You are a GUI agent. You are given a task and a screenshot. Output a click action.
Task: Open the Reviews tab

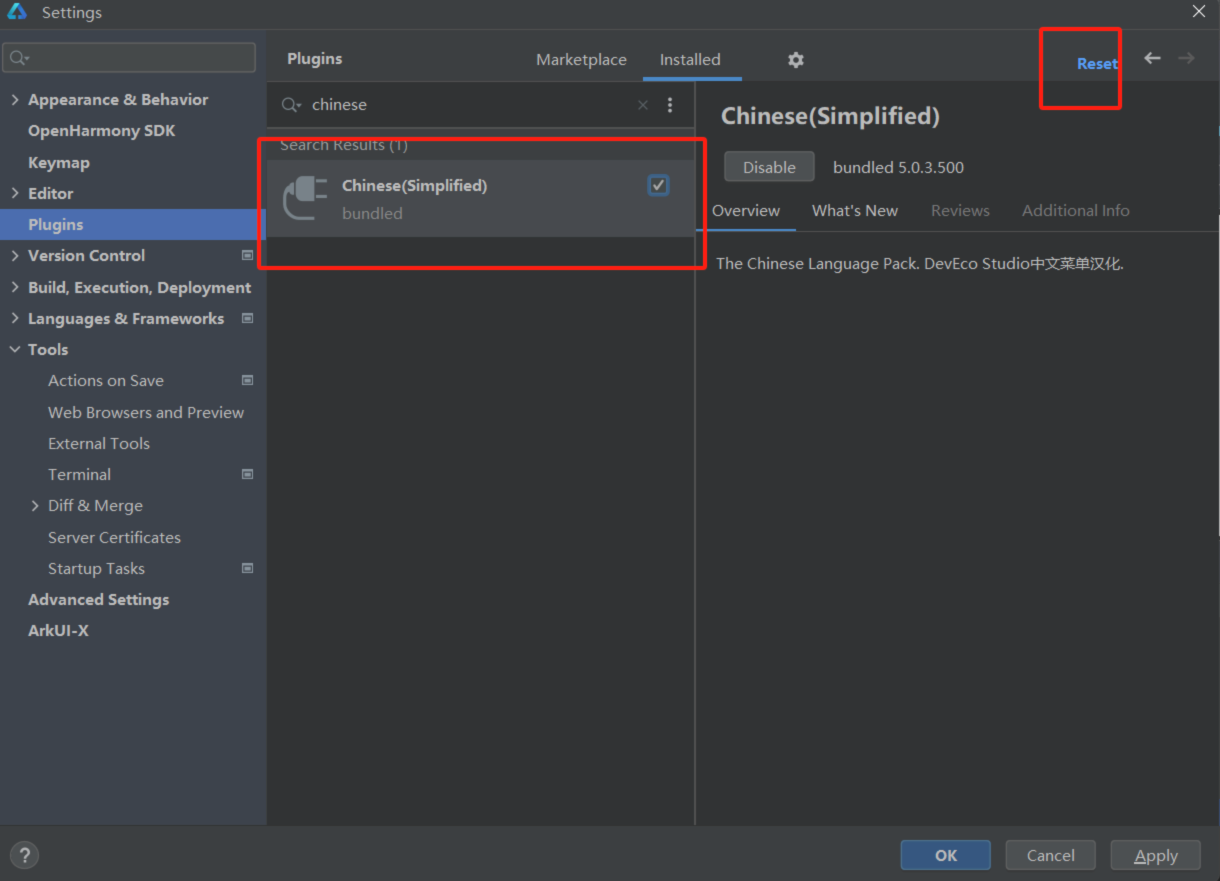tap(960, 211)
